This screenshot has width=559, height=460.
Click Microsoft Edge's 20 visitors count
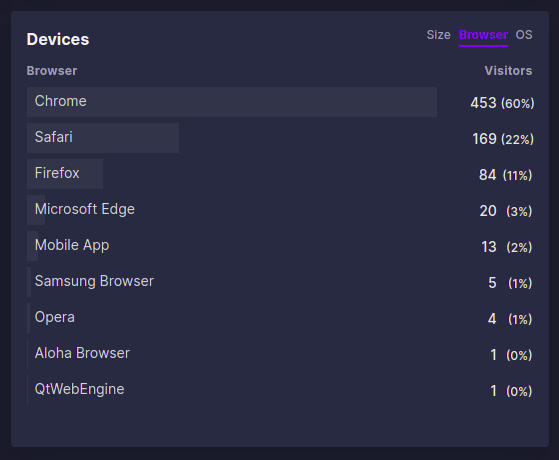[x=488, y=211]
